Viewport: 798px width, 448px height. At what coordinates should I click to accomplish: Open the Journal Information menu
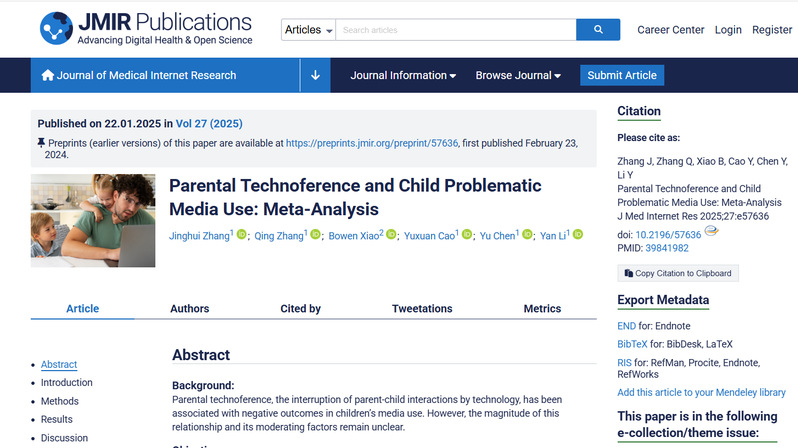point(402,75)
